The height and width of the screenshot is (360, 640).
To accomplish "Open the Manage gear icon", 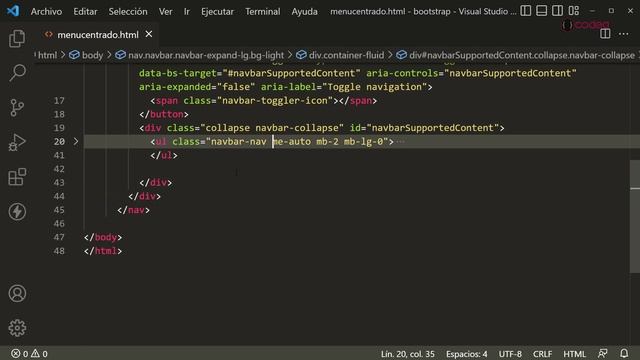I will (17, 328).
